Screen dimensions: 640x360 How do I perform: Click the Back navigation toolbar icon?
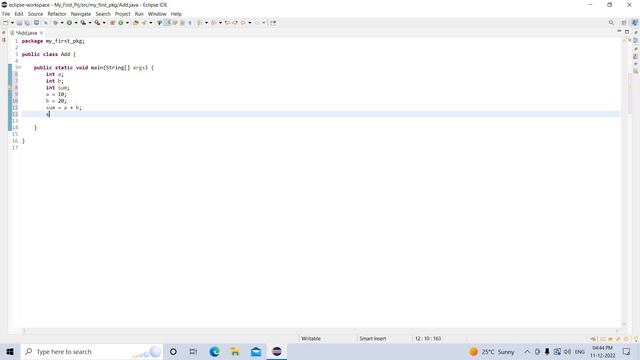(243, 23)
